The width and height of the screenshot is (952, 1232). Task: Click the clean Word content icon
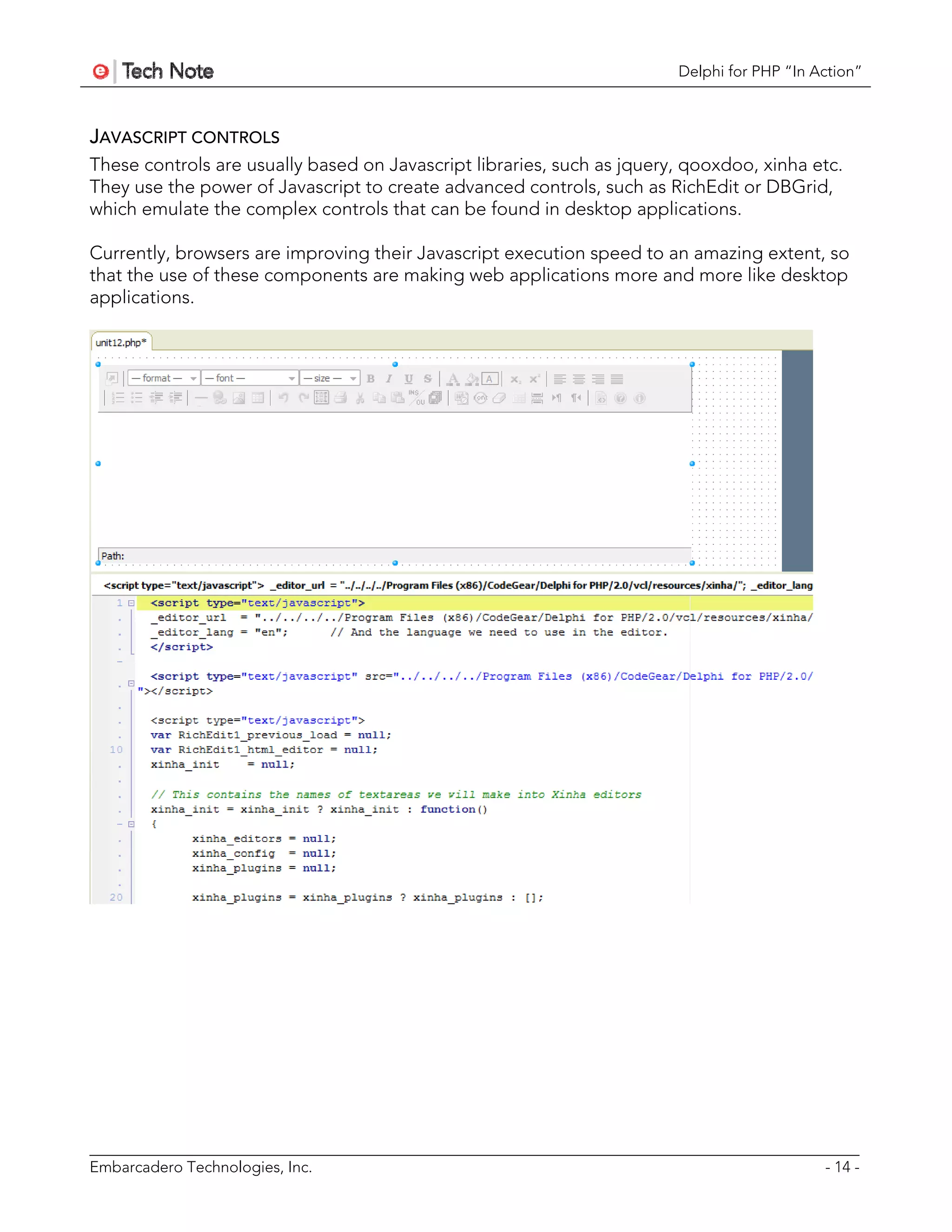[462, 398]
